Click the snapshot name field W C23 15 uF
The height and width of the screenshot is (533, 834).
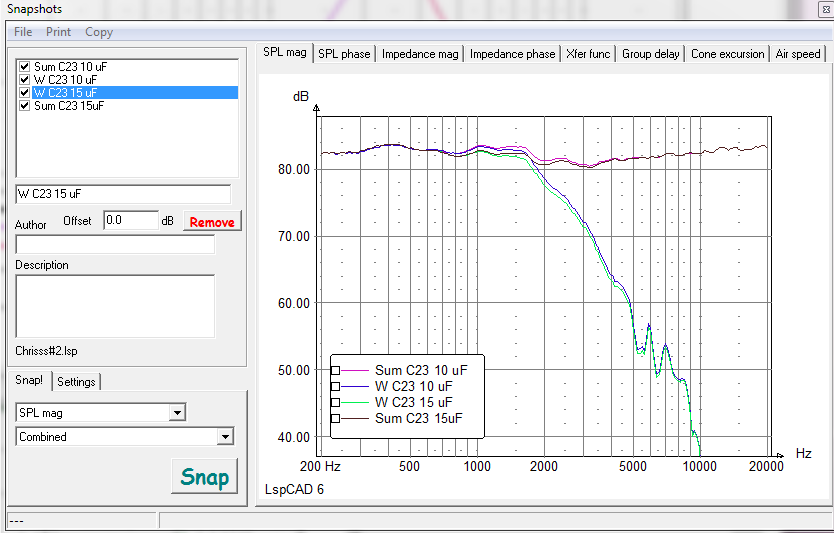[x=123, y=194]
